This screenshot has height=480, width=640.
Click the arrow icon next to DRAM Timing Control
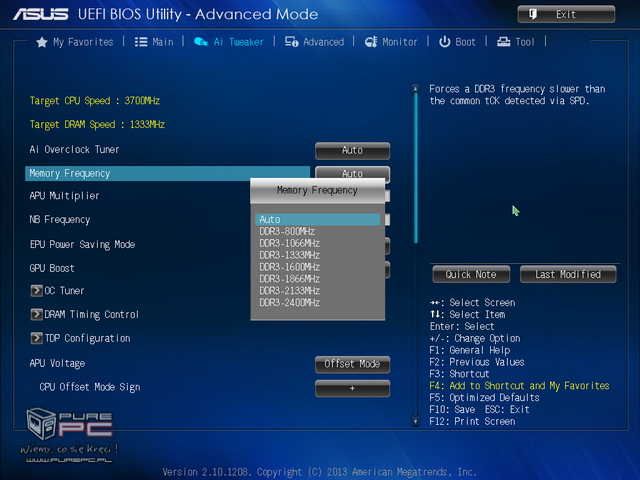click(36, 314)
